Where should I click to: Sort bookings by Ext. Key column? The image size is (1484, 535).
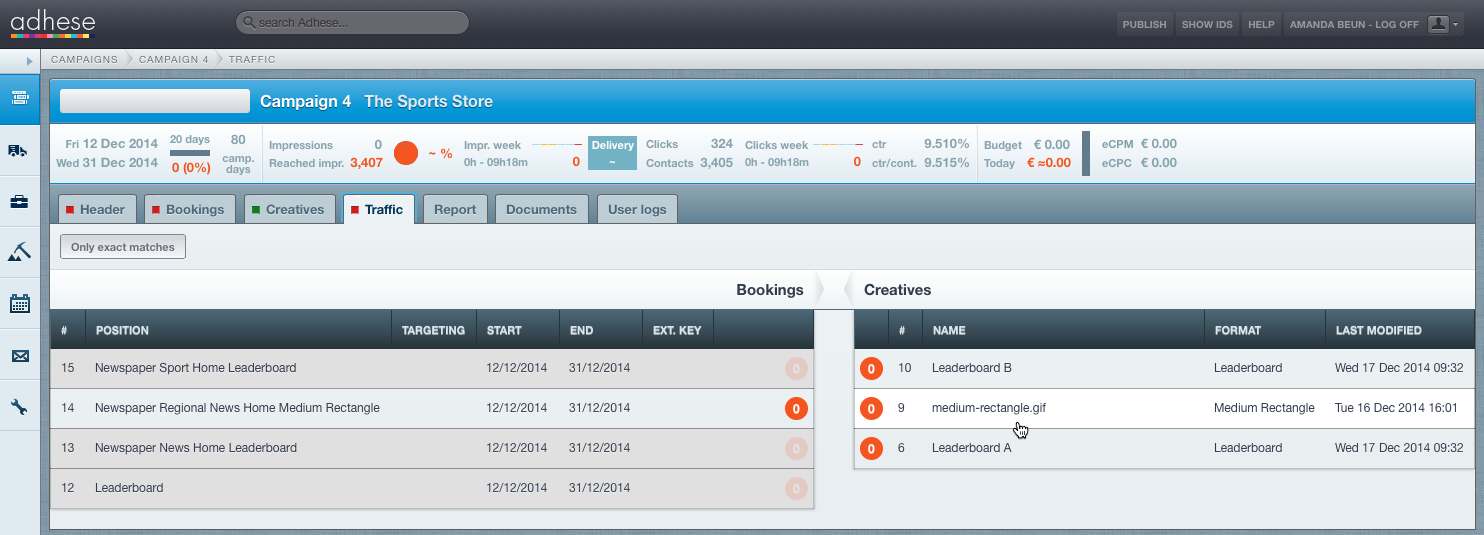(677, 330)
